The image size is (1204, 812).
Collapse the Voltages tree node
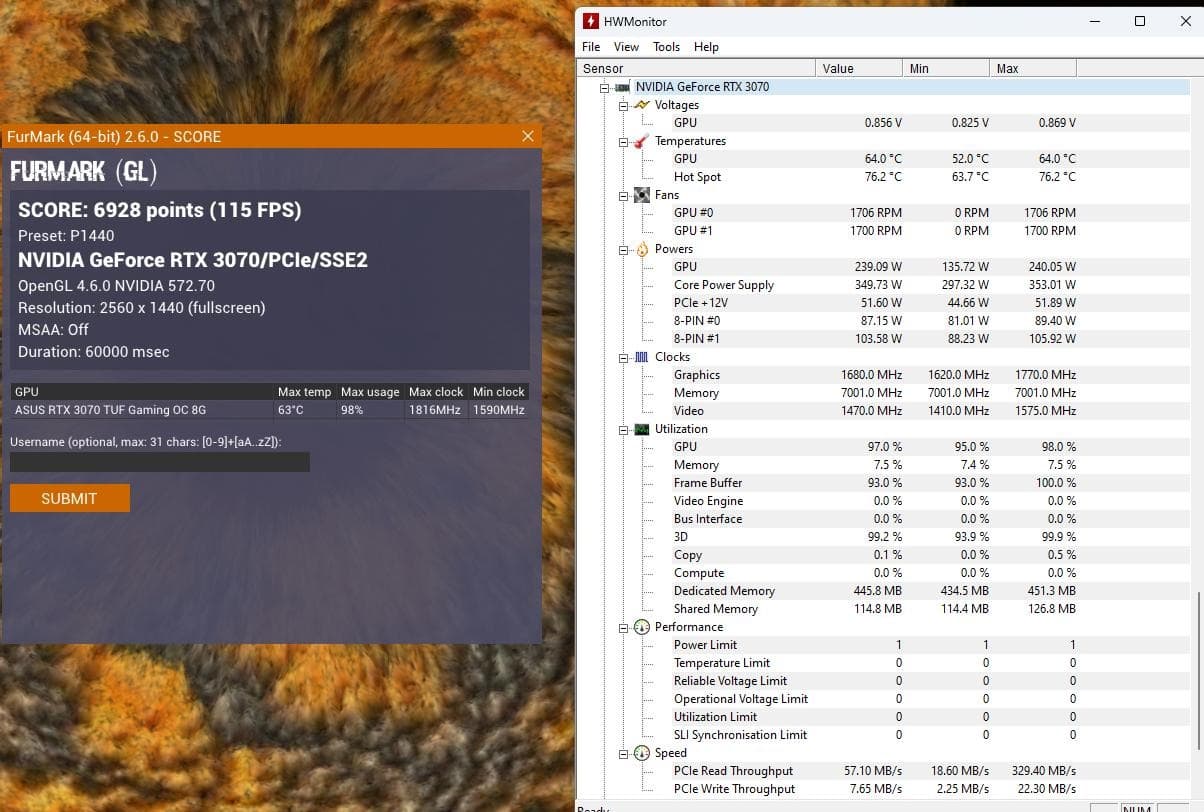click(x=624, y=105)
